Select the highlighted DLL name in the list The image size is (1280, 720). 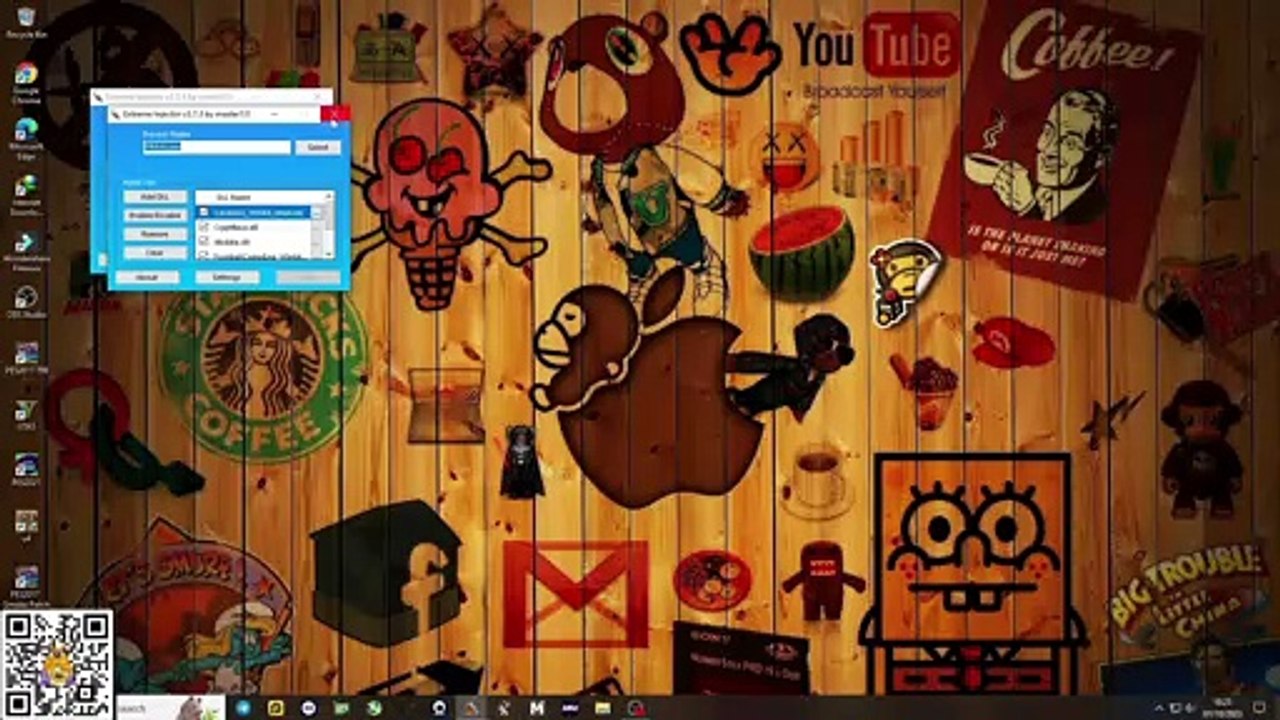pyautogui.click(x=257, y=213)
